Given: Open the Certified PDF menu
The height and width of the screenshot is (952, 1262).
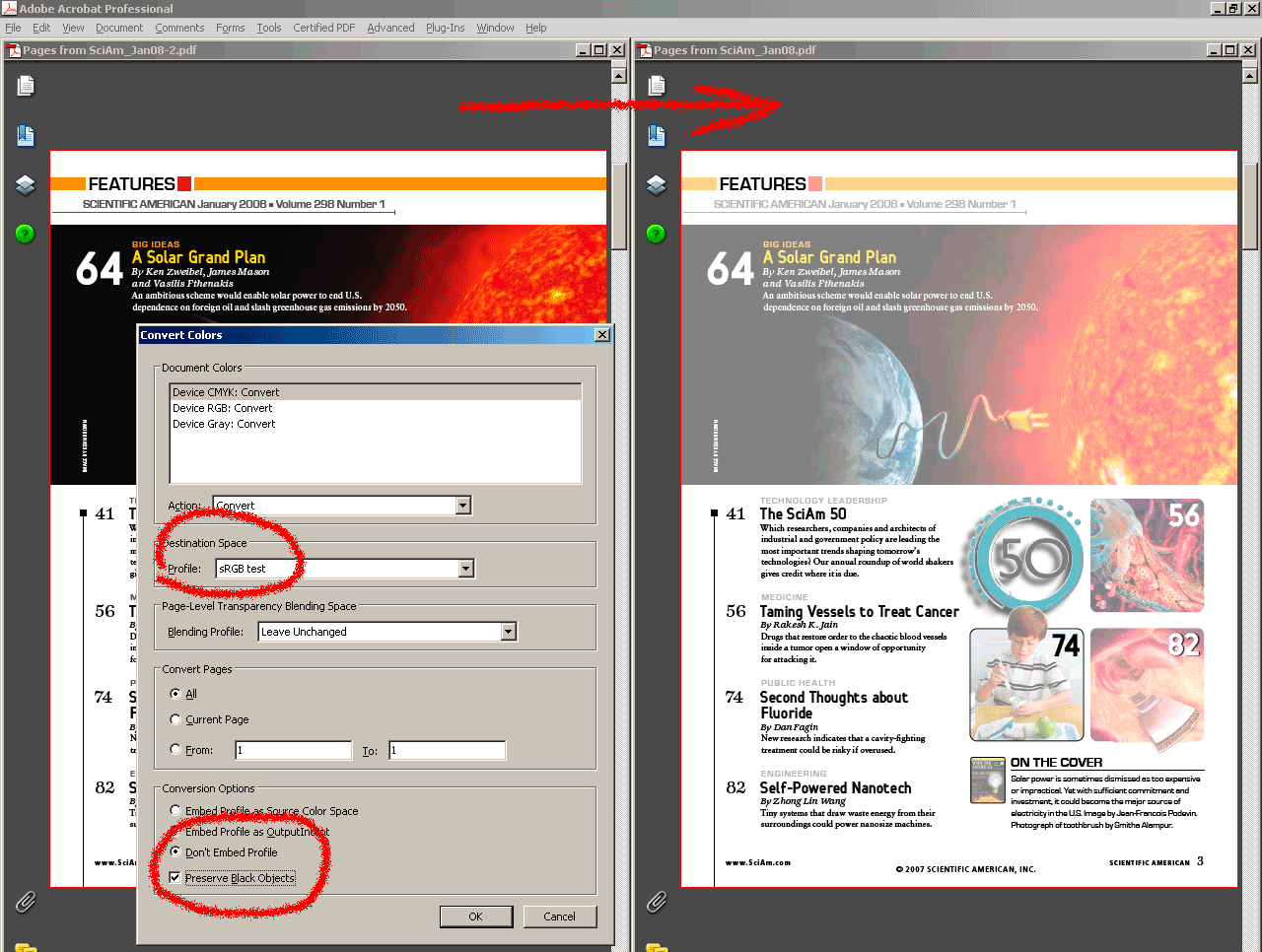Looking at the screenshot, I should [324, 28].
